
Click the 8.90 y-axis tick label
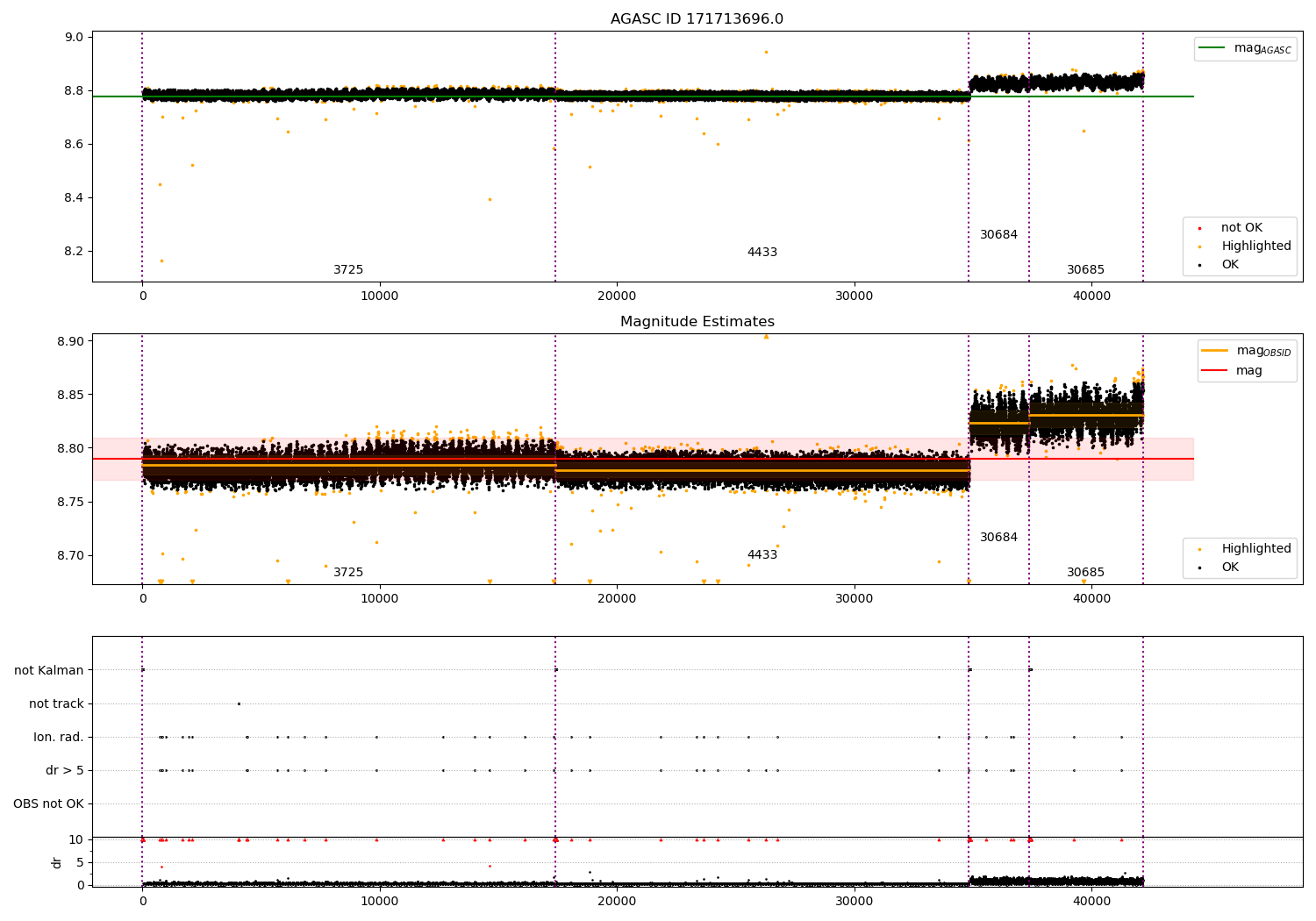pos(71,342)
